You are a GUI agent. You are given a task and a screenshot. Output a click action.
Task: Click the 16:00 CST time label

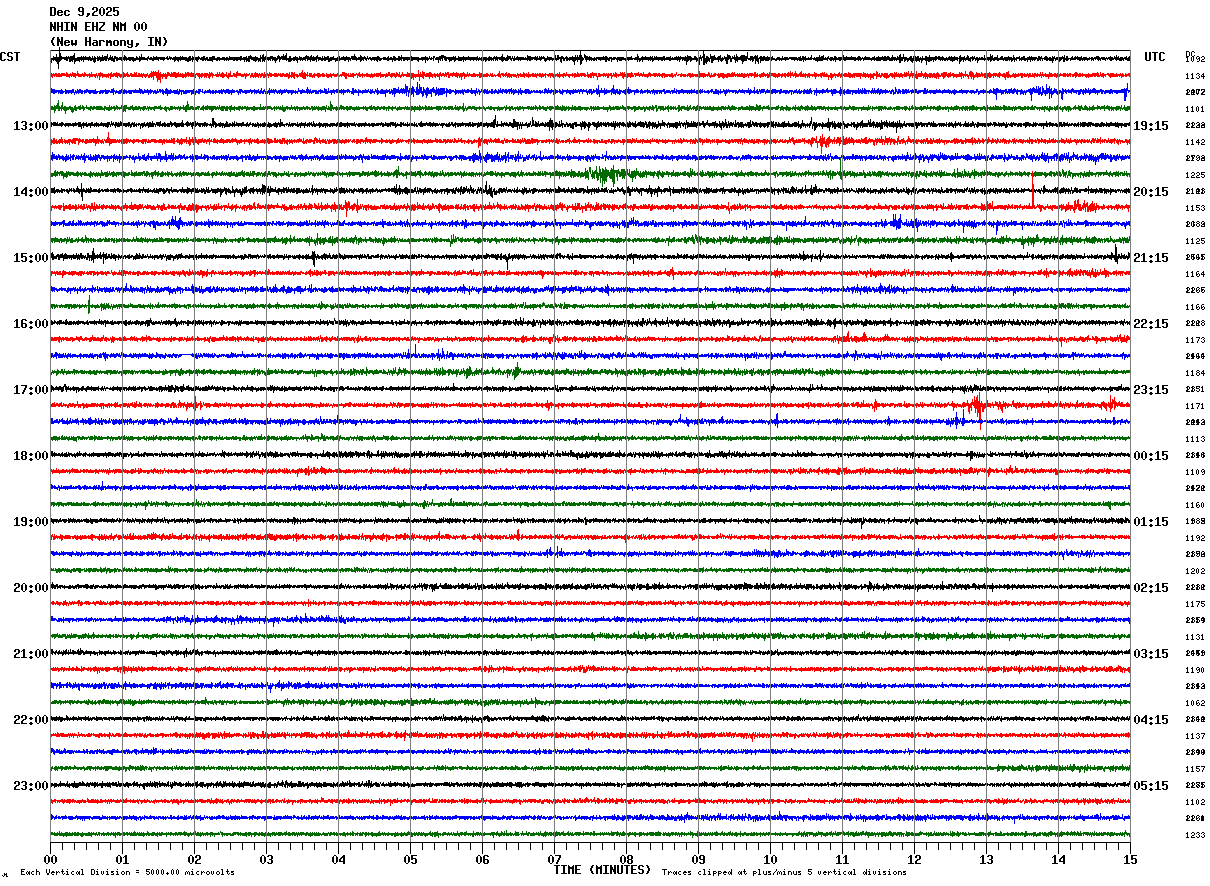(31, 324)
